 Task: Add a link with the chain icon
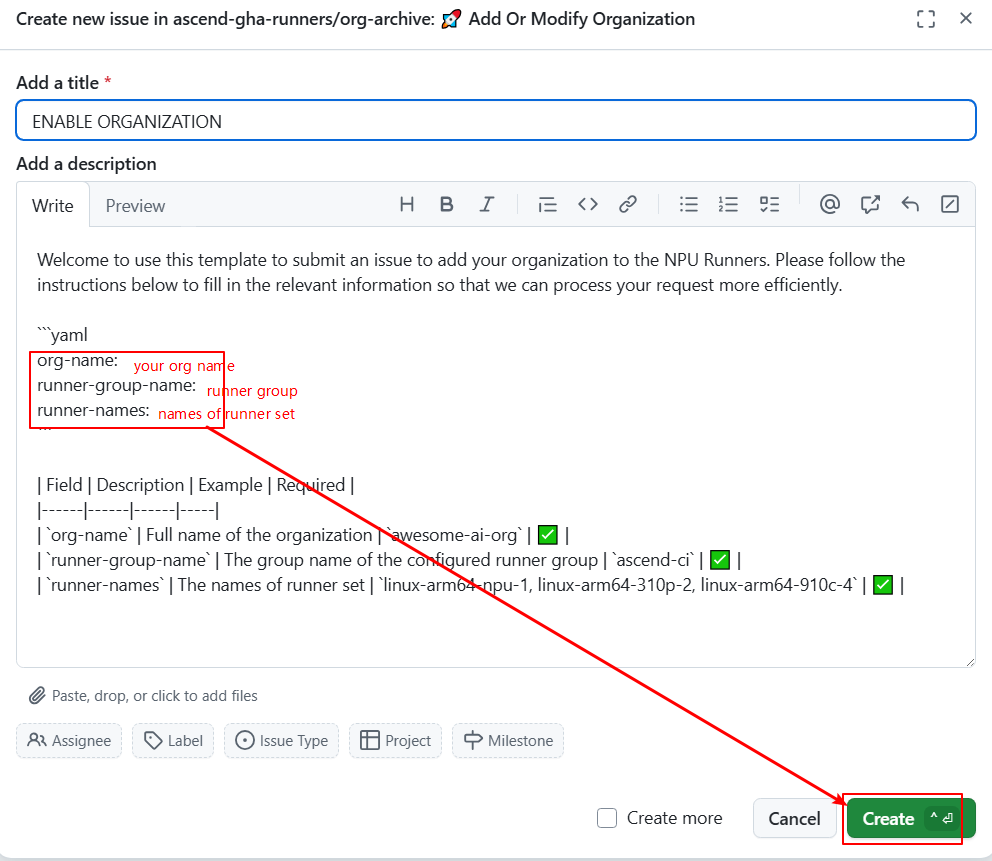pos(628,204)
